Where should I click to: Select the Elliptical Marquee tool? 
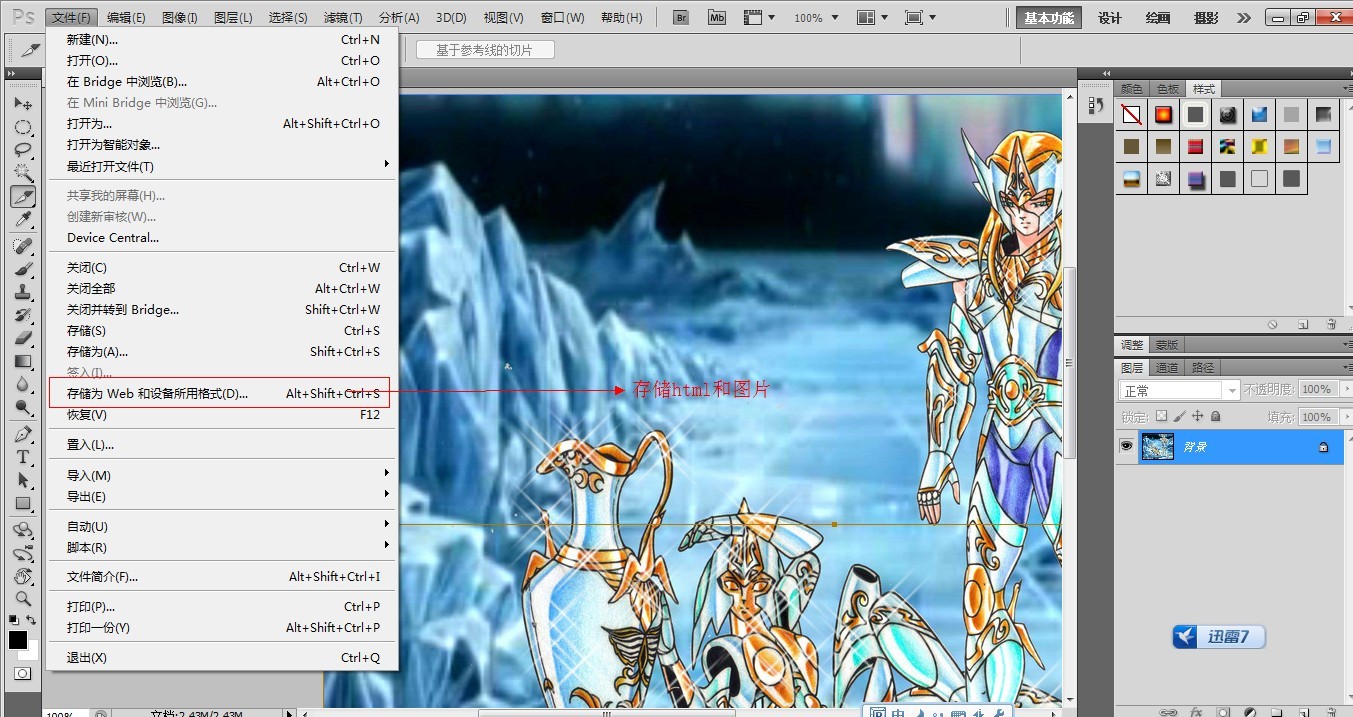23,127
